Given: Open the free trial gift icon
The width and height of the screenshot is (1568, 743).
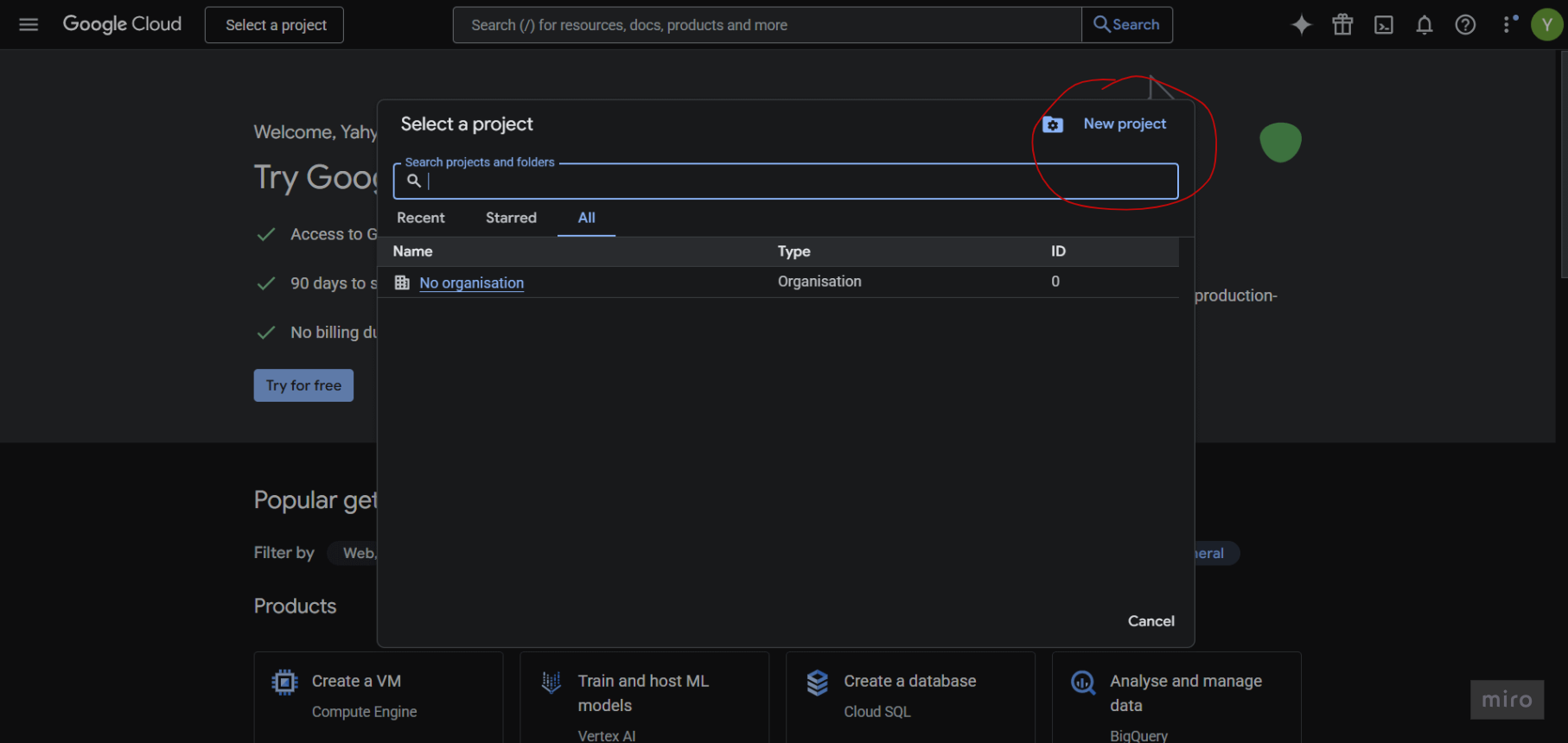Looking at the screenshot, I should tap(1342, 25).
